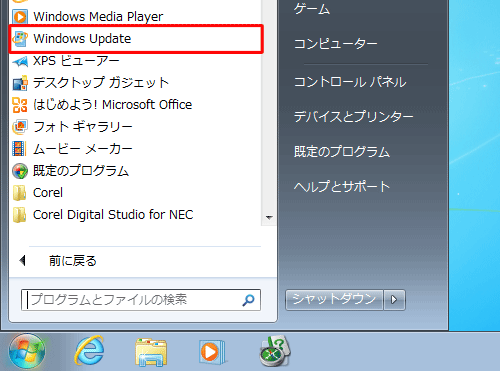500x371 pixels.
Task: Click the 前に戻る back arrow
Action: pos(23,260)
